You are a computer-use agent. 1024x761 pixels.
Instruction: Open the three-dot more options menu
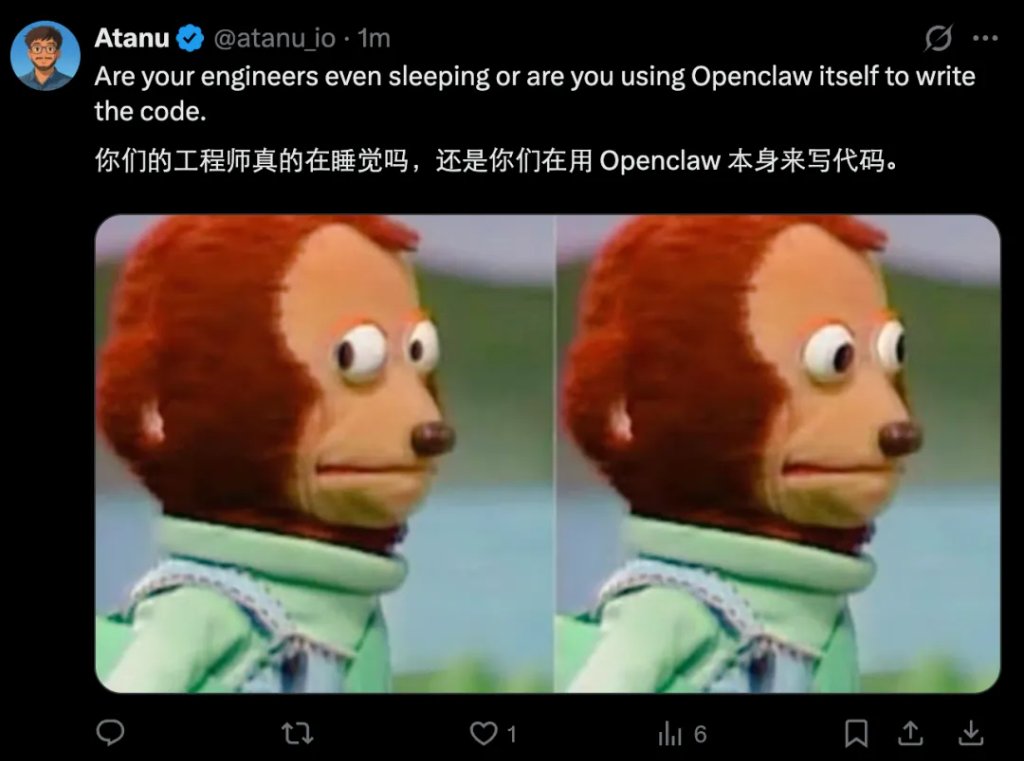(985, 38)
